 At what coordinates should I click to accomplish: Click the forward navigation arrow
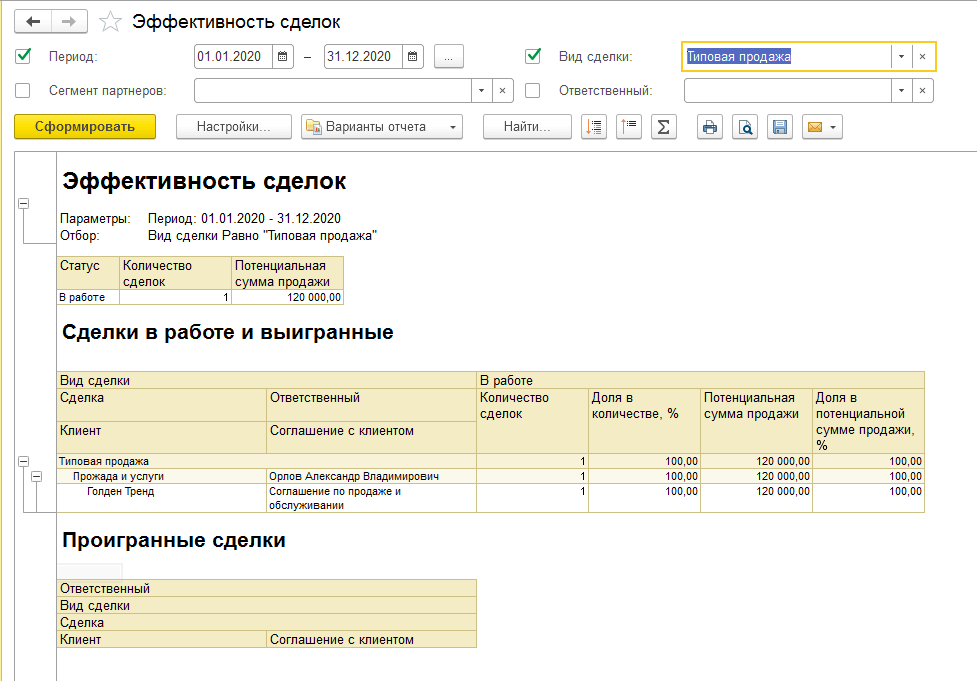69,21
